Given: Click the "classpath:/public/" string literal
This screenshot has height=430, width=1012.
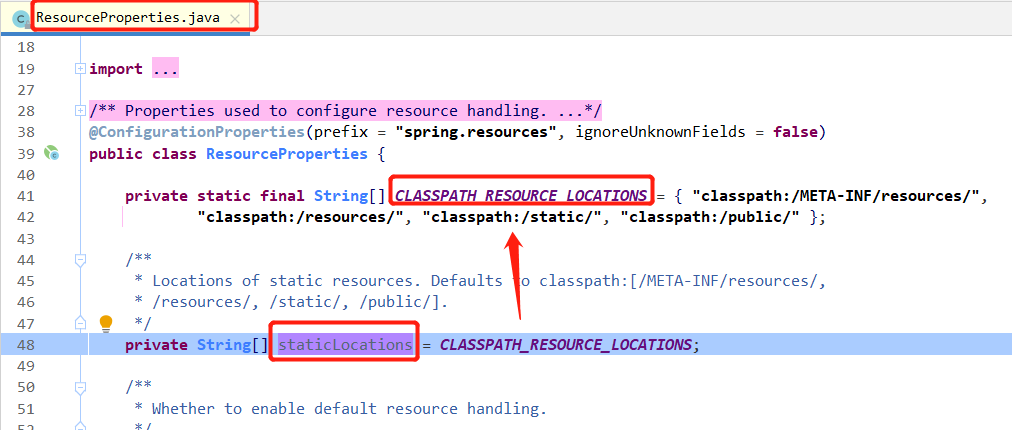Looking at the screenshot, I should 710,218.
